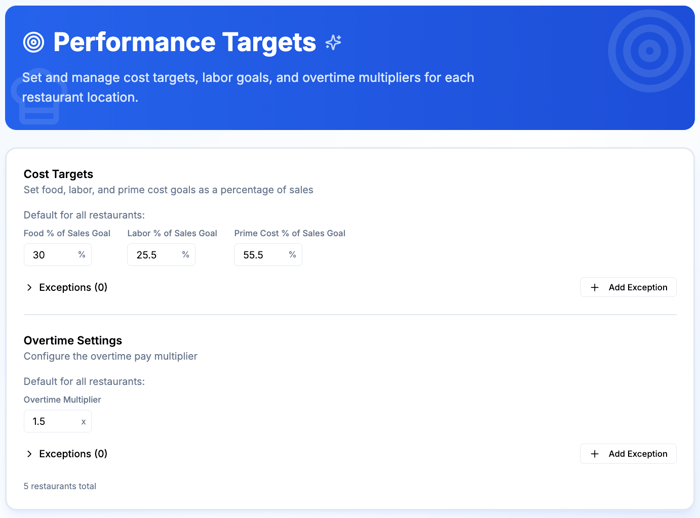Expand the Cost Targets Exceptions chevron

pyautogui.click(x=29, y=288)
